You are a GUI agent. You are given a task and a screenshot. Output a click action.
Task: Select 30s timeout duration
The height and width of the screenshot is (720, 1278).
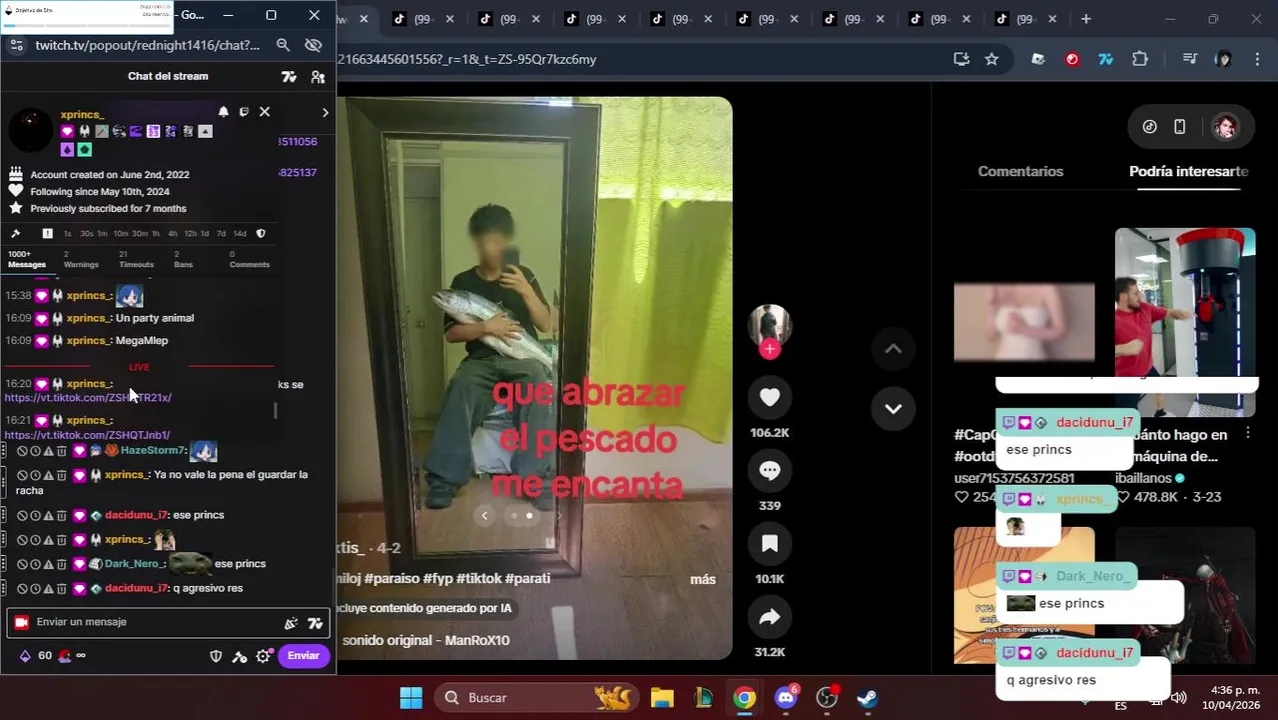tap(86, 234)
